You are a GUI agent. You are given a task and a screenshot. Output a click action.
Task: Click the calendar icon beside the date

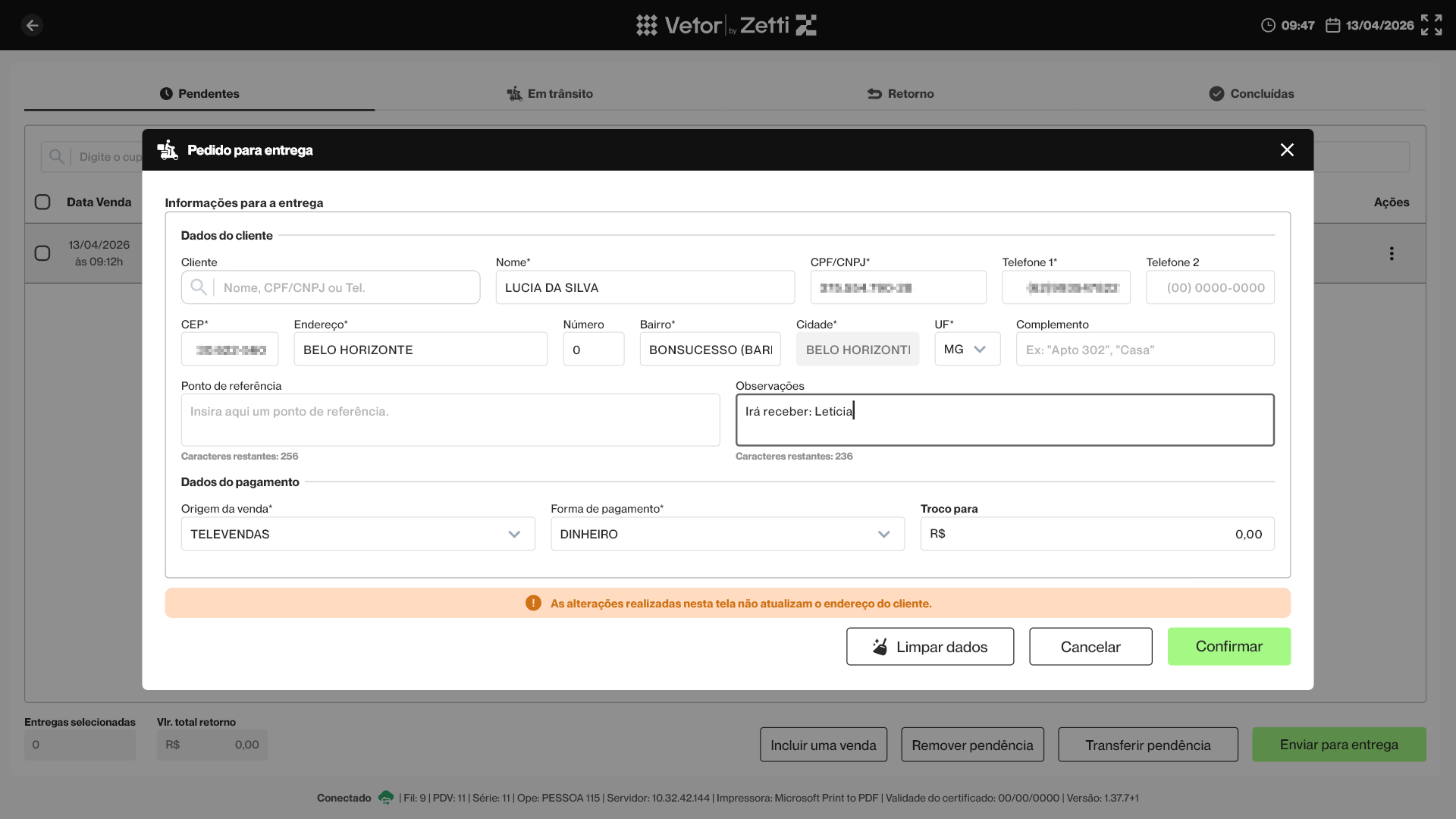coord(1332,25)
